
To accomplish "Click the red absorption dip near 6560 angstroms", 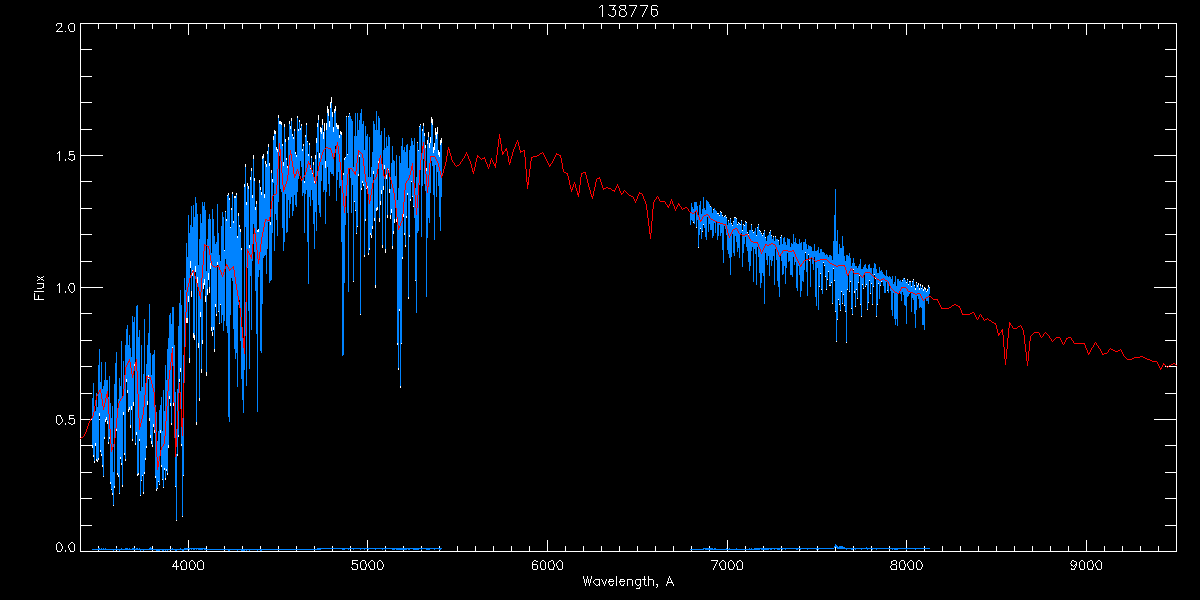I will coord(650,230).
